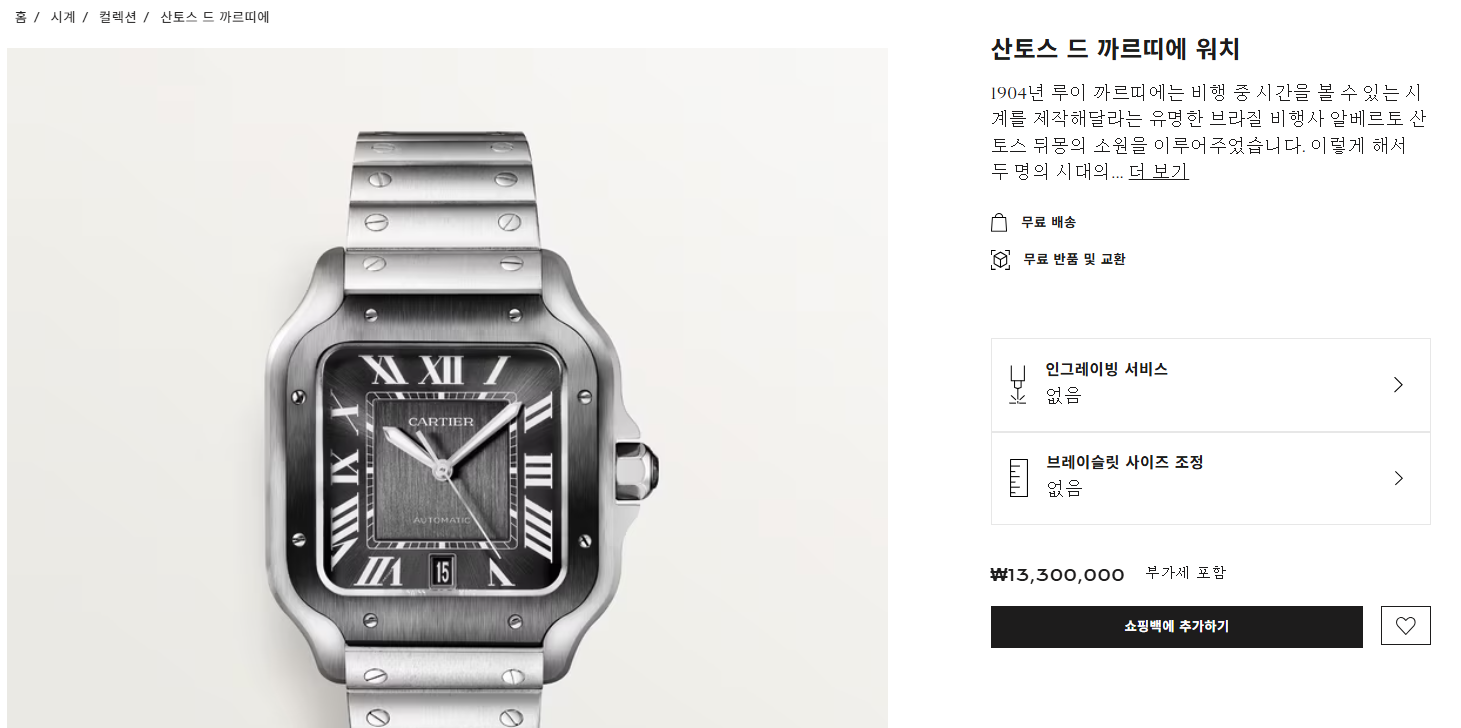Click the bracelet size ruler icon
The width and height of the screenshot is (1461, 728).
1018,478
